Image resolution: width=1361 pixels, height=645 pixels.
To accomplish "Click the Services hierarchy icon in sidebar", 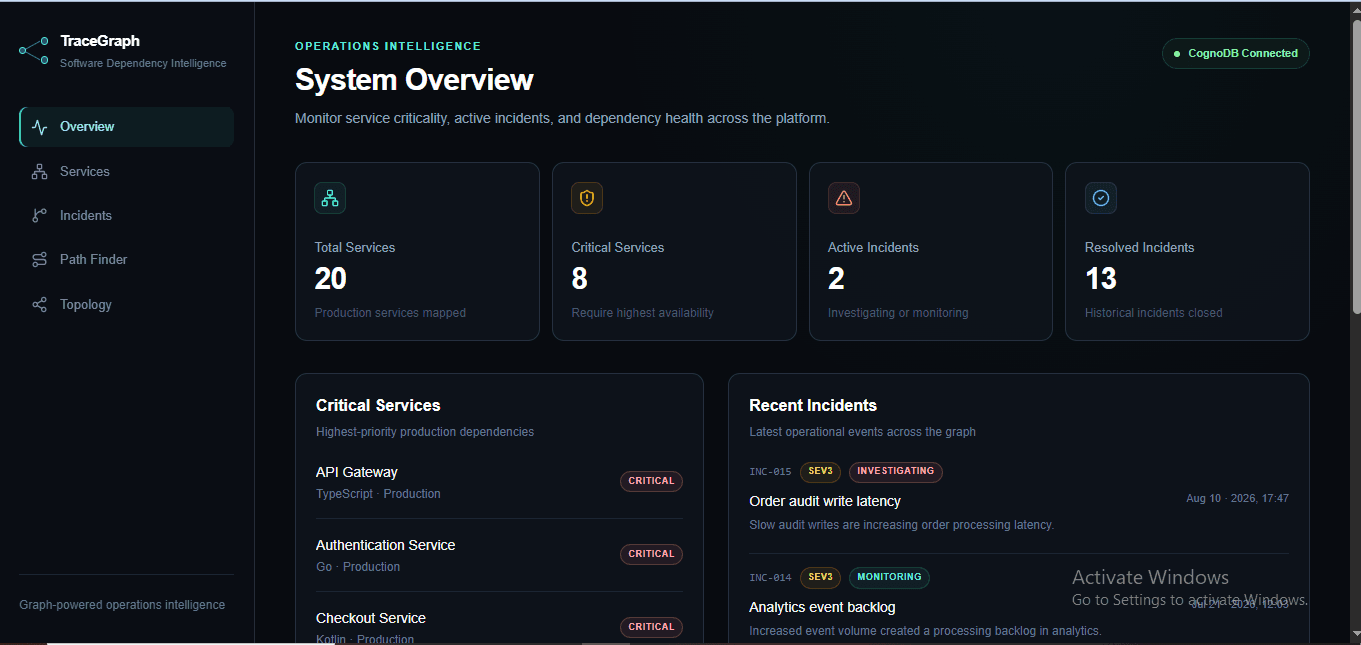I will click(40, 172).
